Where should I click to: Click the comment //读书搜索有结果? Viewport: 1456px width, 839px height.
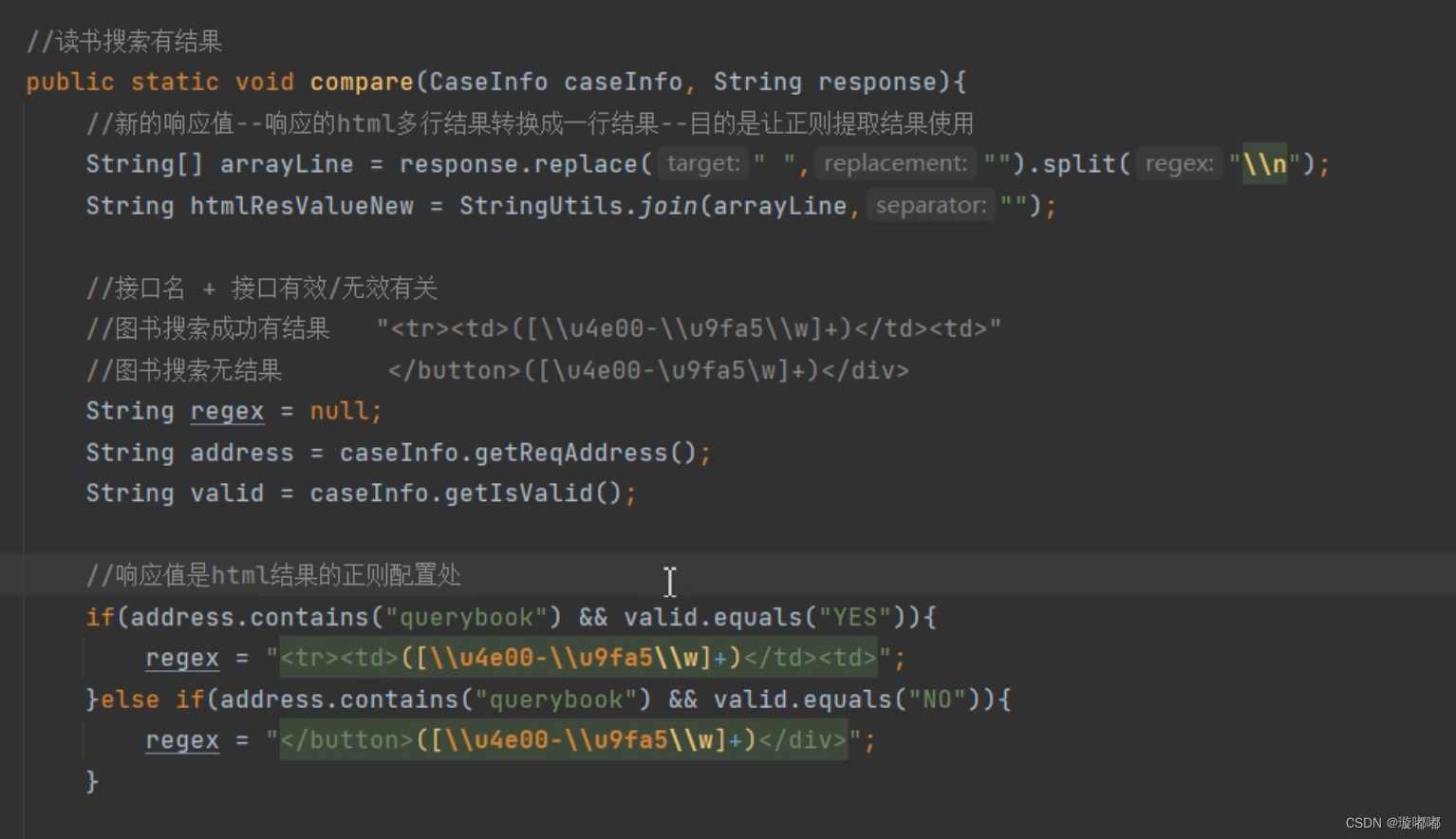124,41
